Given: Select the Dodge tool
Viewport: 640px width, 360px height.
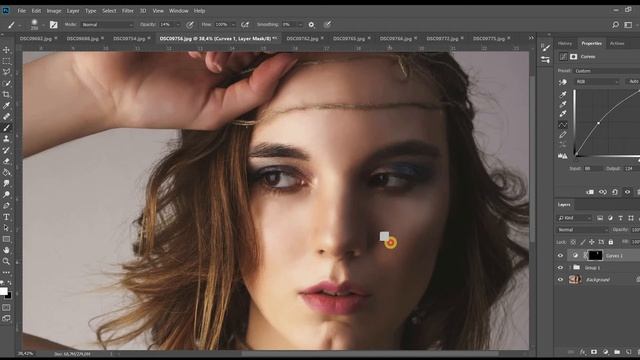Looking at the screenshot, I should point(6,195).
